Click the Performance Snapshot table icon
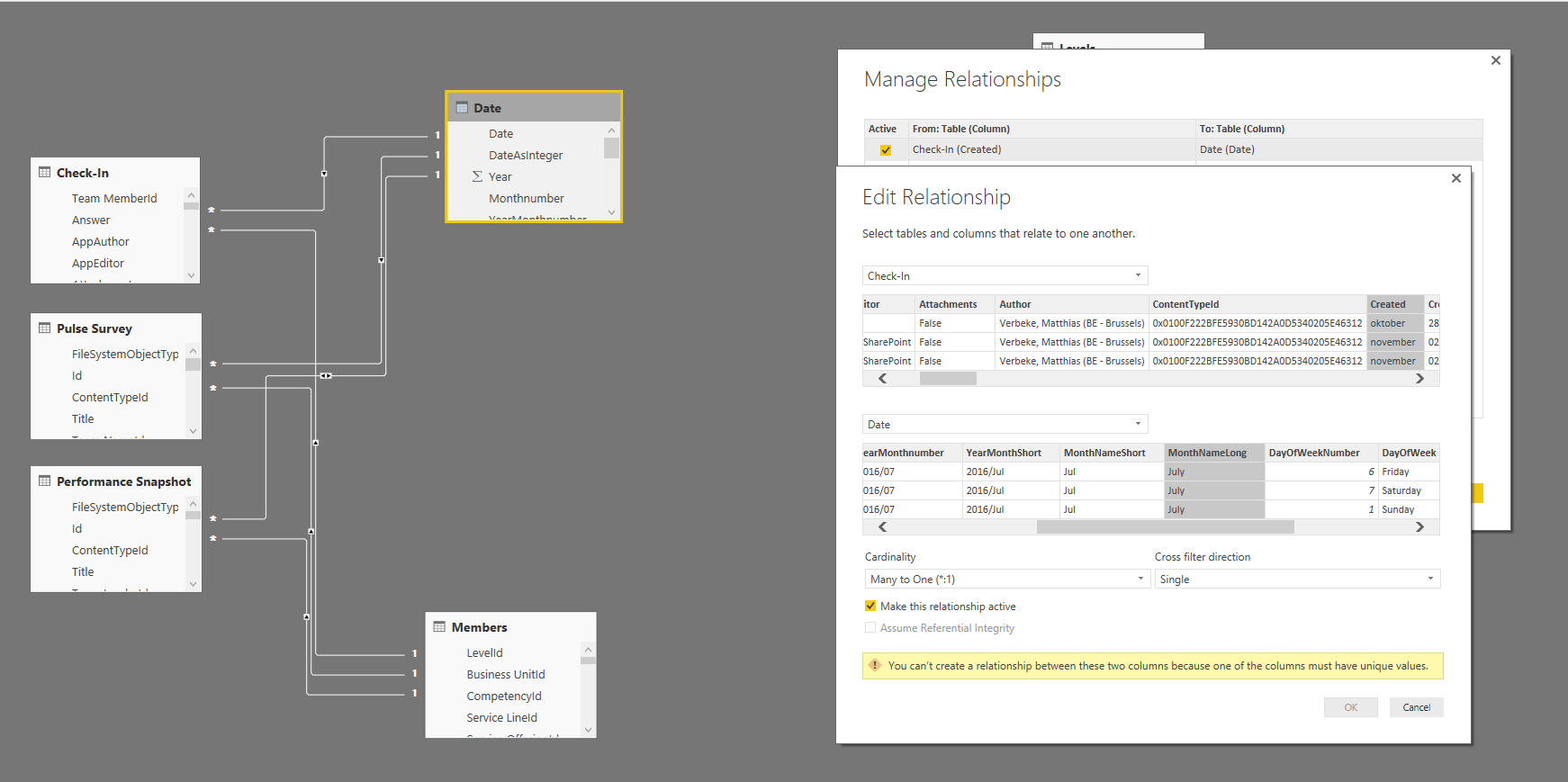 44,481
